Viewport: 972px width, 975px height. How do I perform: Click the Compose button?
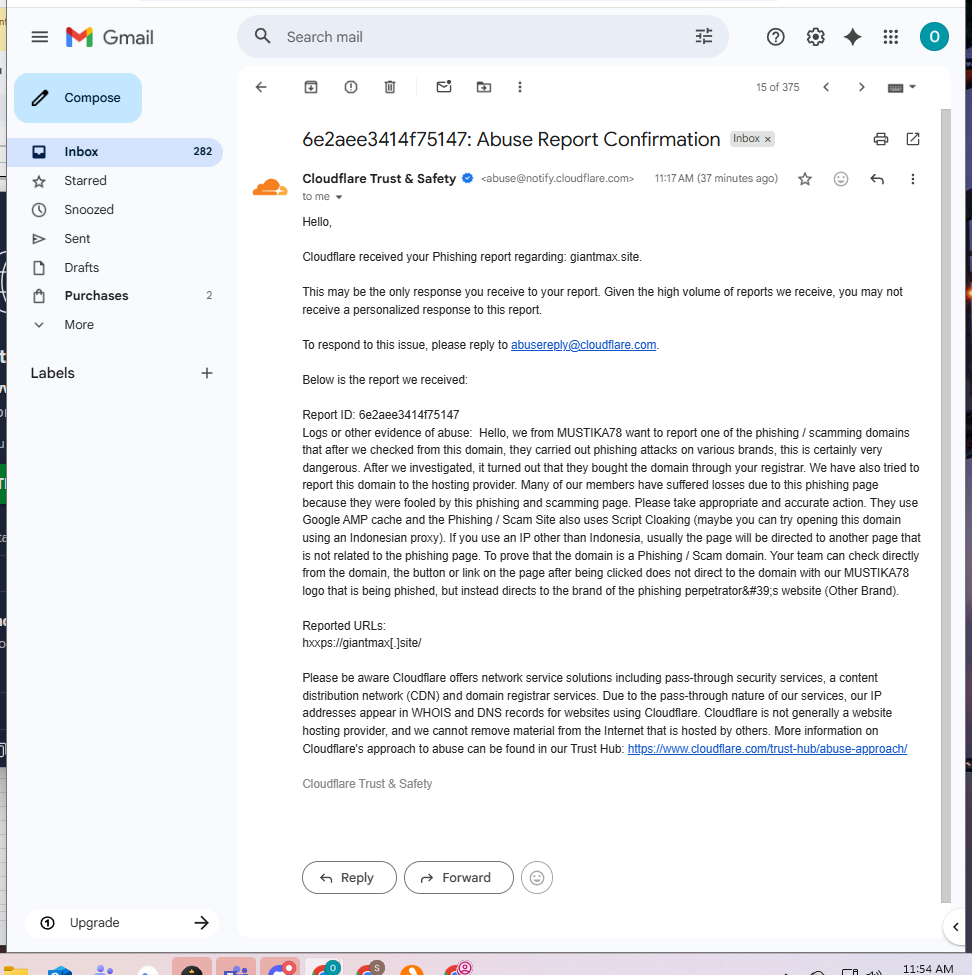[78, 98]
